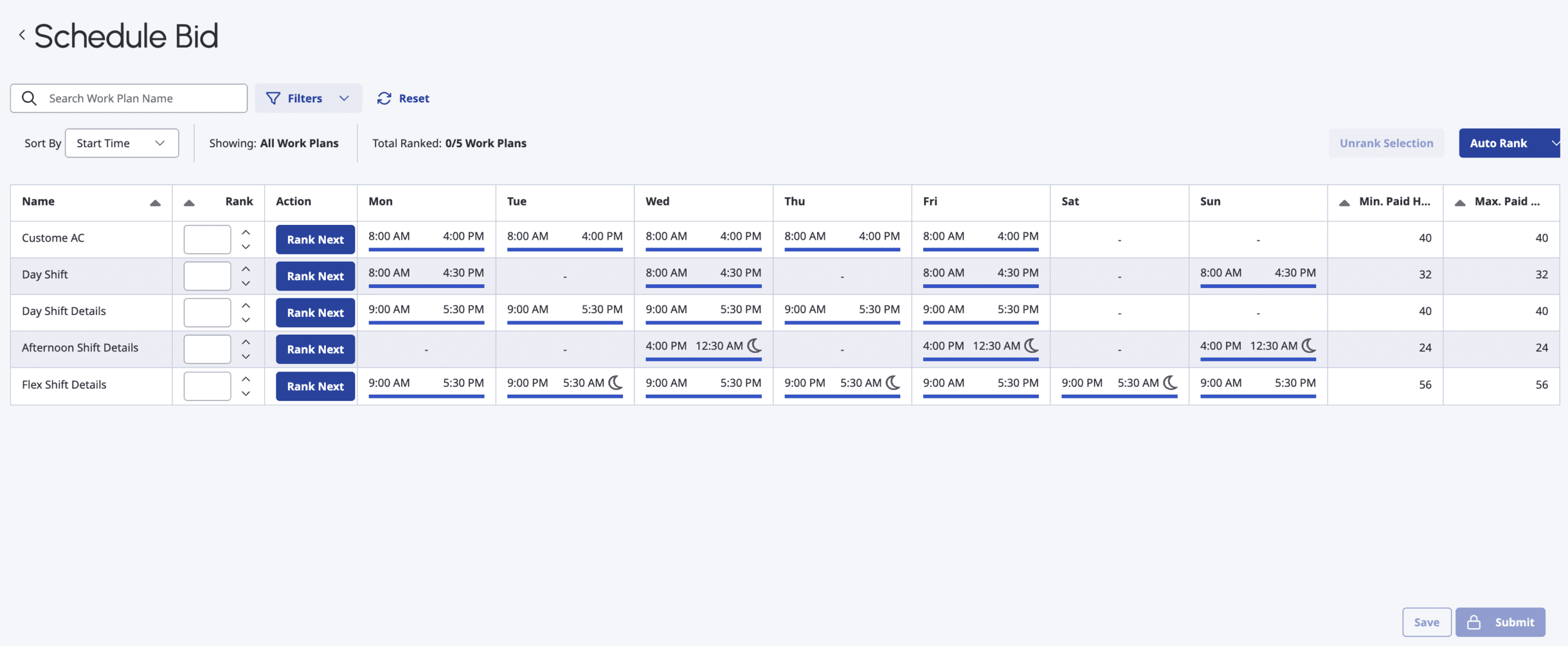
Task: Sort by Min. Paid Hours column arrow
Action: click(x=1344, y=203)
